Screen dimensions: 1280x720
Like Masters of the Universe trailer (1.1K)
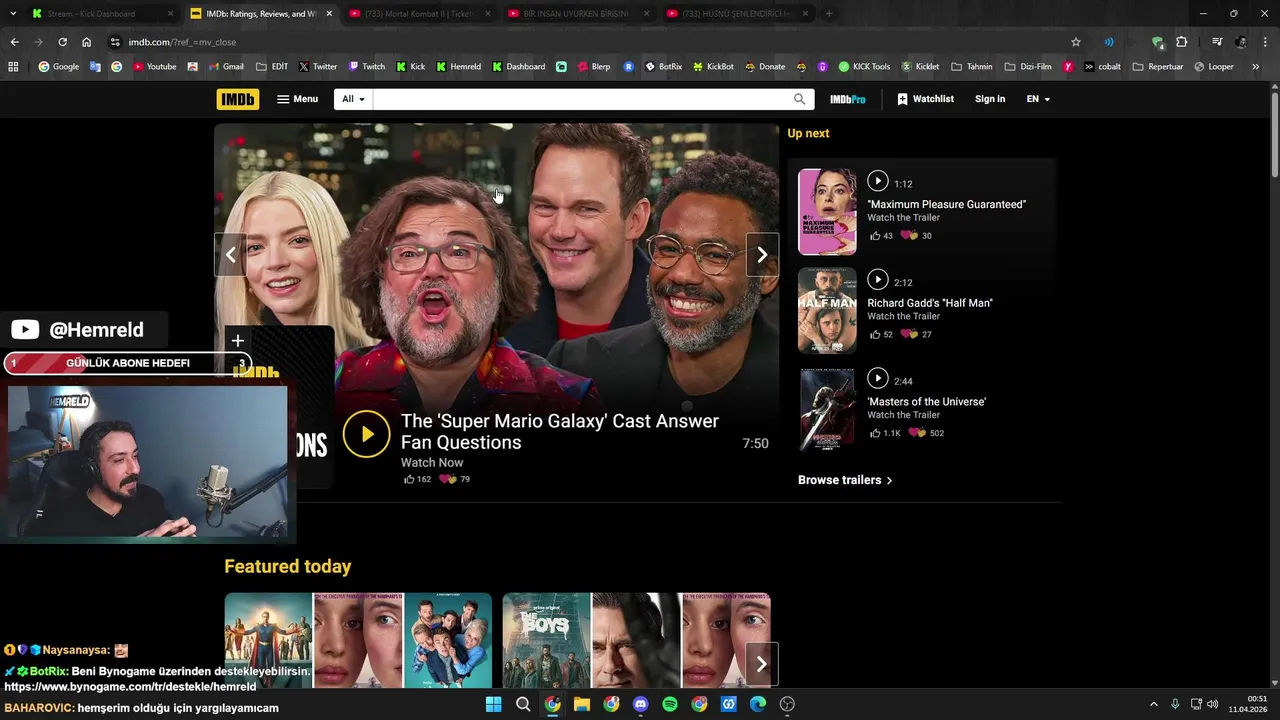tap(885, 433)
